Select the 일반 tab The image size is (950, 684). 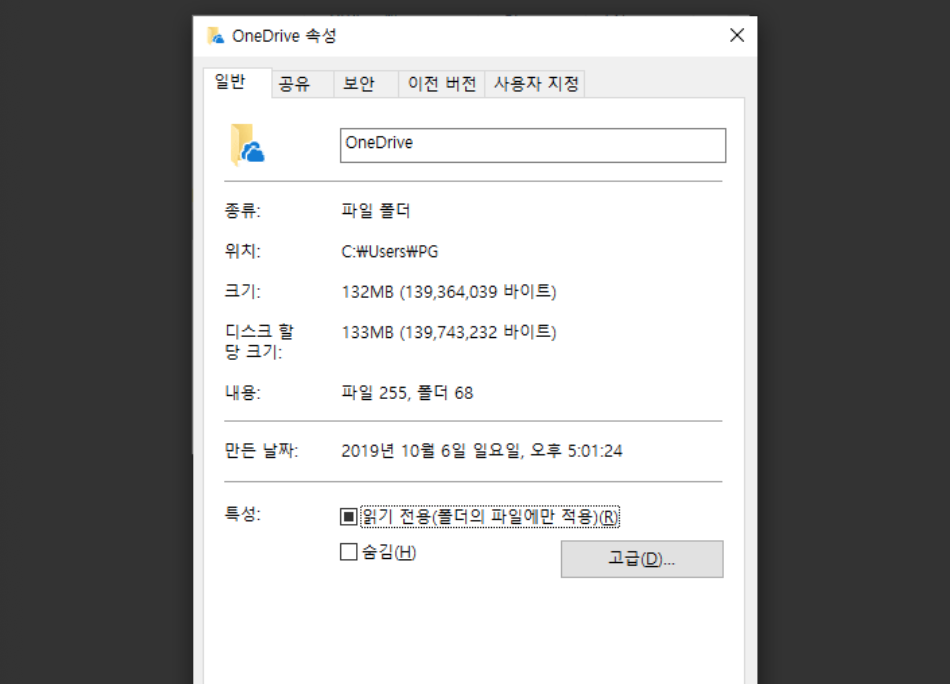click(x=237, y=82)
